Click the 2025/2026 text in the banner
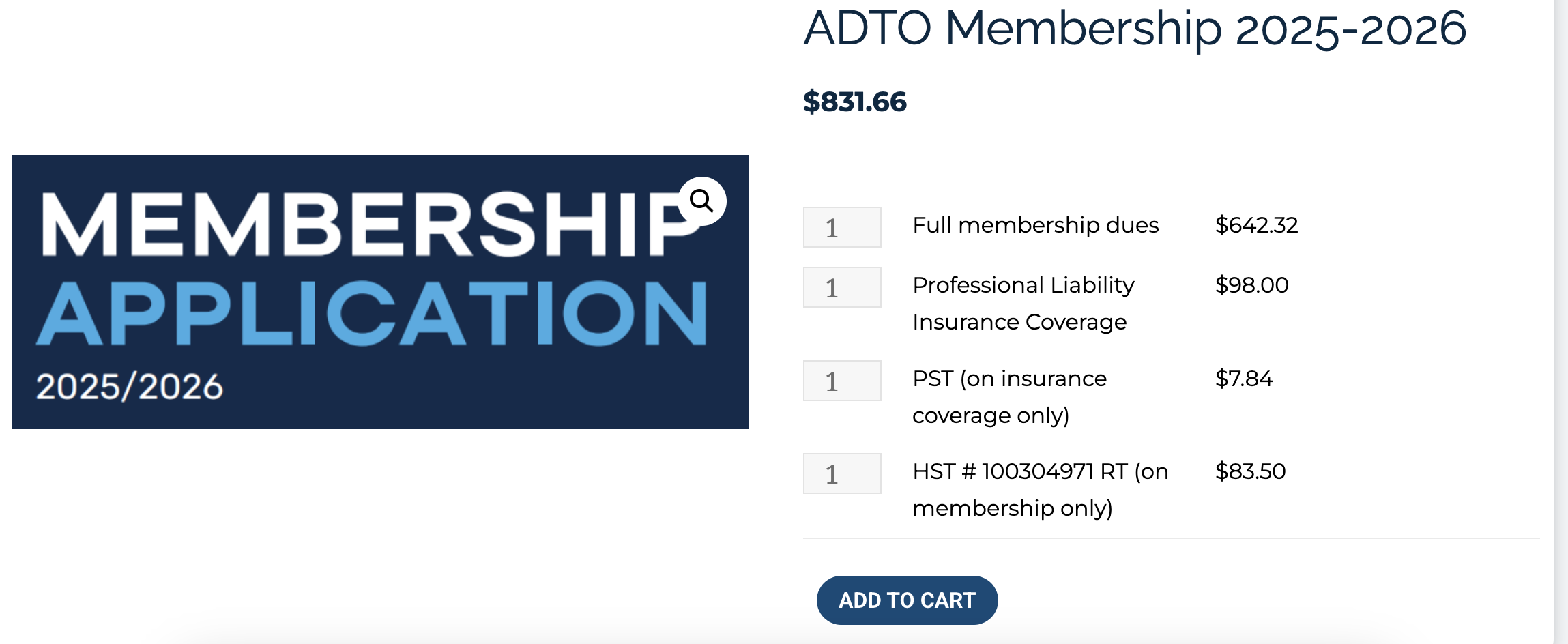The height and width of the screenshot is (644, 1568). (x=130, y=386)
